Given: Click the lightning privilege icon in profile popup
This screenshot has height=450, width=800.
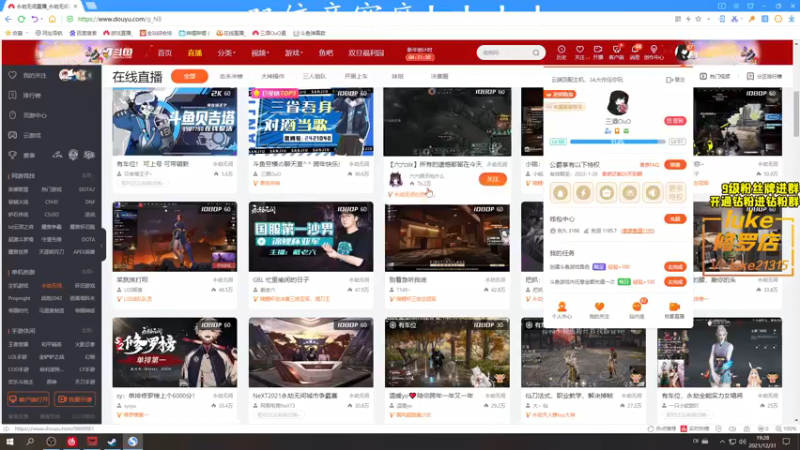Looking at the screenshot, I should [x=583, y=193].
